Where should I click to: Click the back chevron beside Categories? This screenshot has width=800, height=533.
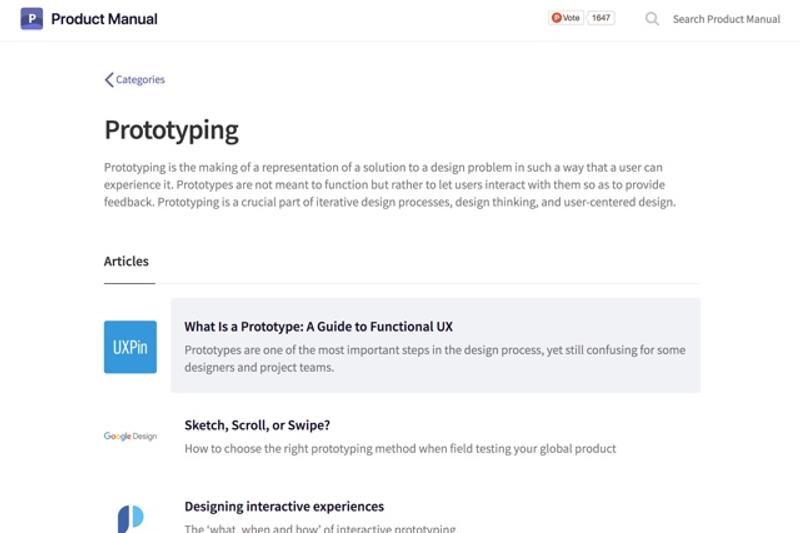click(x=109, y=80)
